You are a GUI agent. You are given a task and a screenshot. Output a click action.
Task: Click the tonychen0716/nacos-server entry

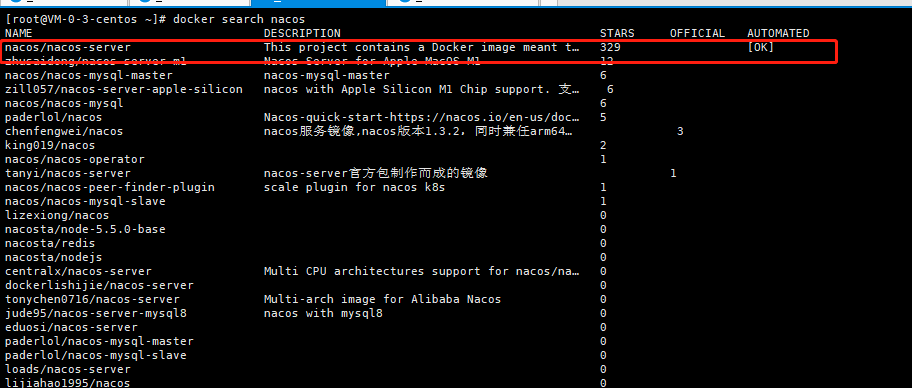click(x=92, y=299)
